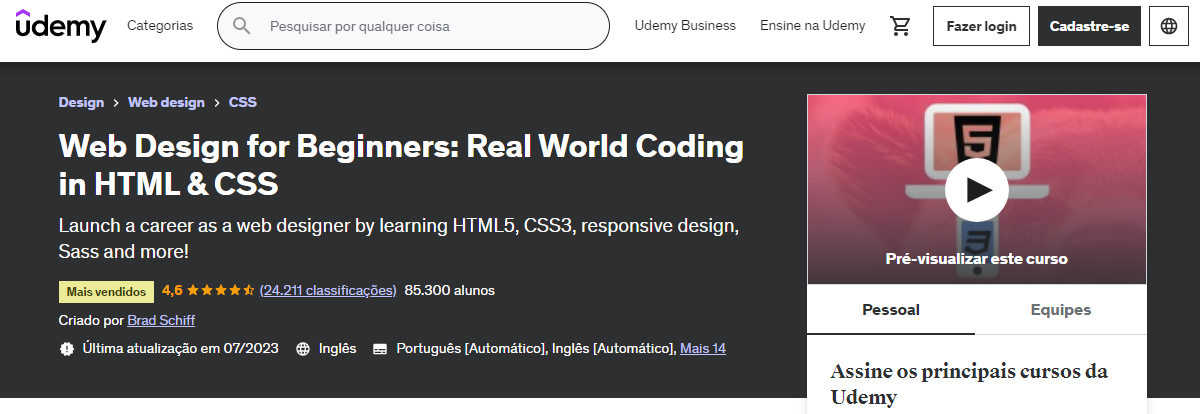Click the Fazer login button
Viewport: 1200px width, 414px height.
click(981, 26)
